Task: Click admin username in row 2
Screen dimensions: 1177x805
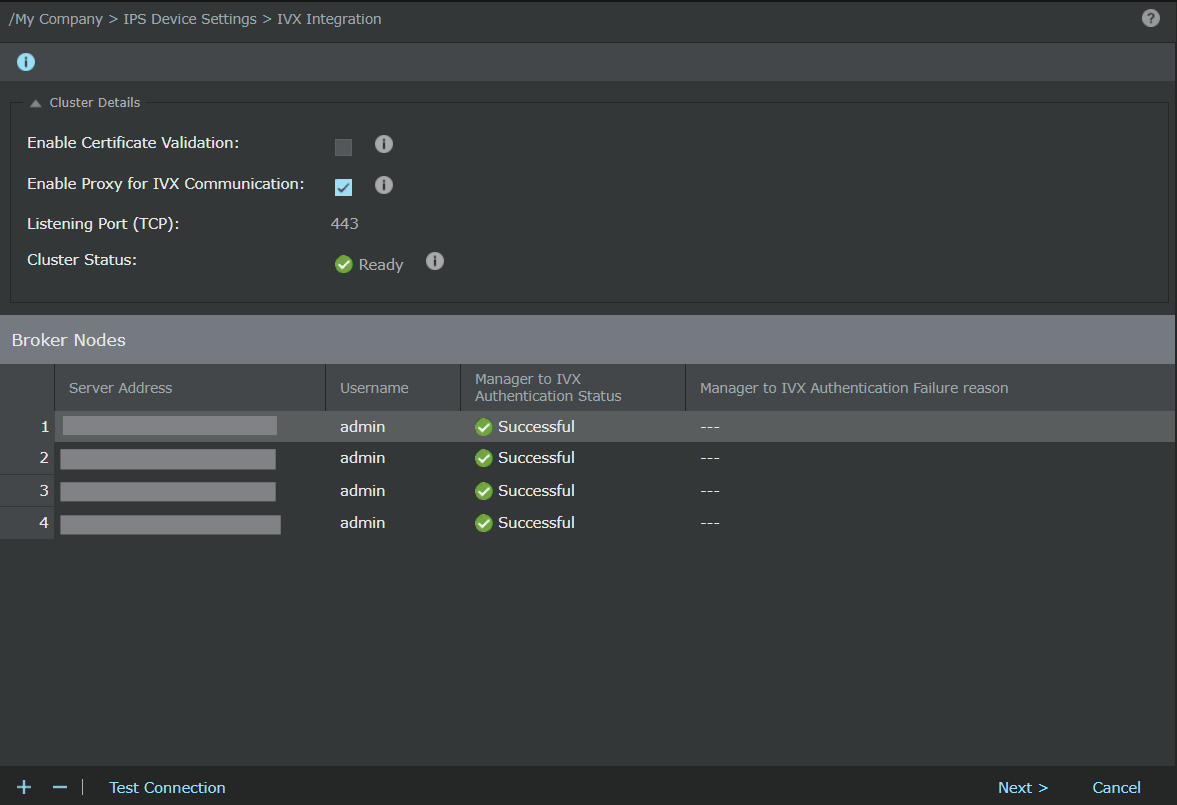Action: coord(363,458)
